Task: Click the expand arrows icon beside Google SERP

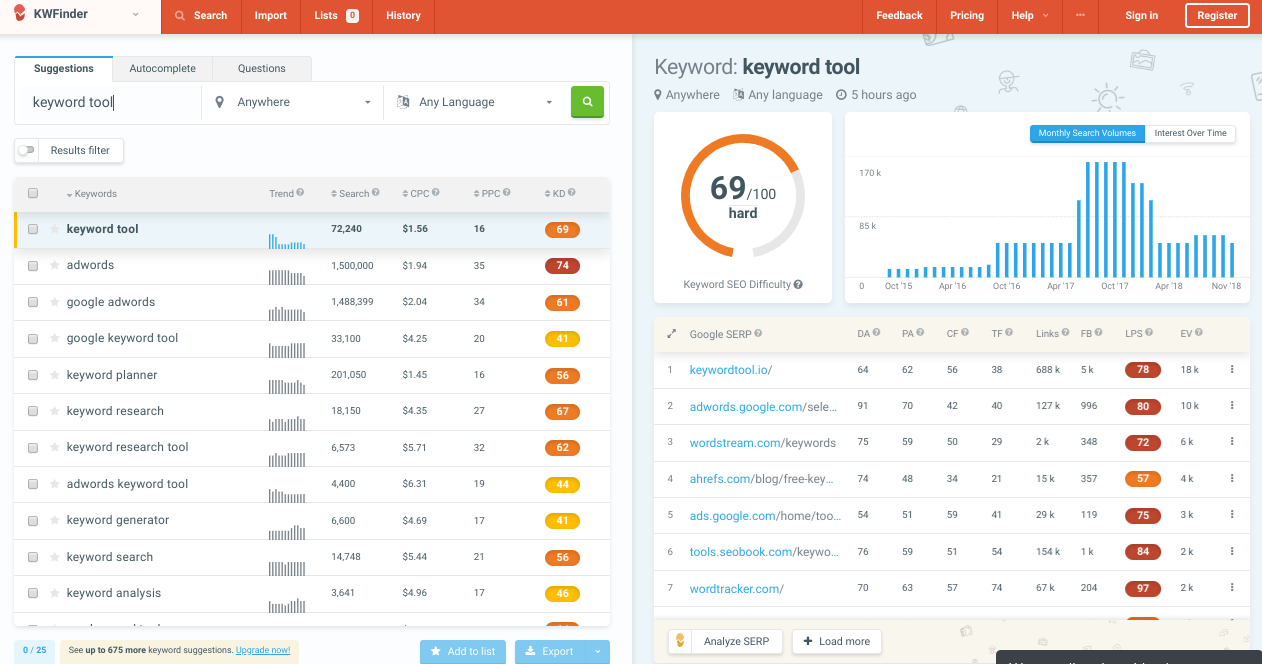Action: click(x=671, y=334)
